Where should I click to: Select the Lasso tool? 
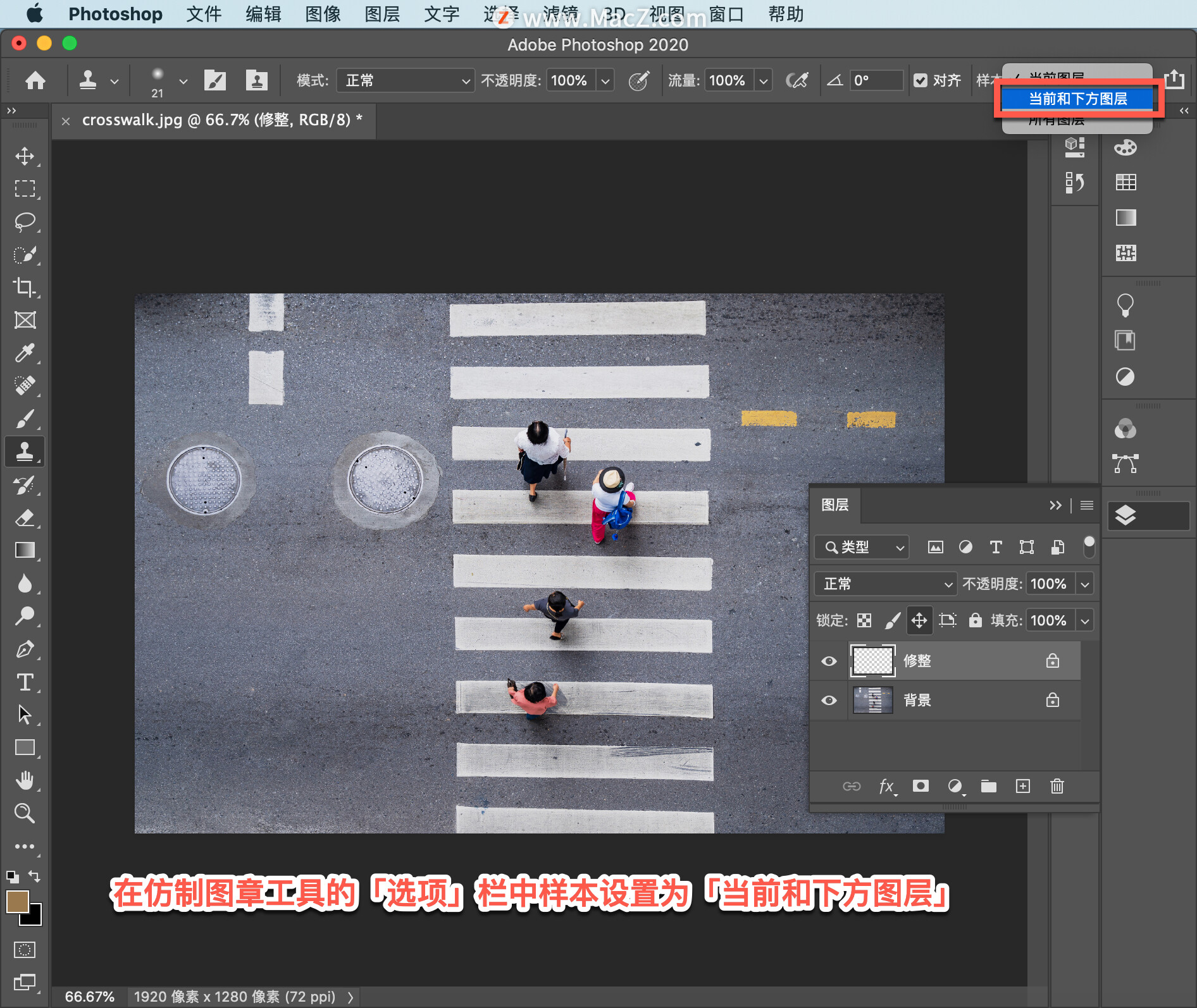25,221
